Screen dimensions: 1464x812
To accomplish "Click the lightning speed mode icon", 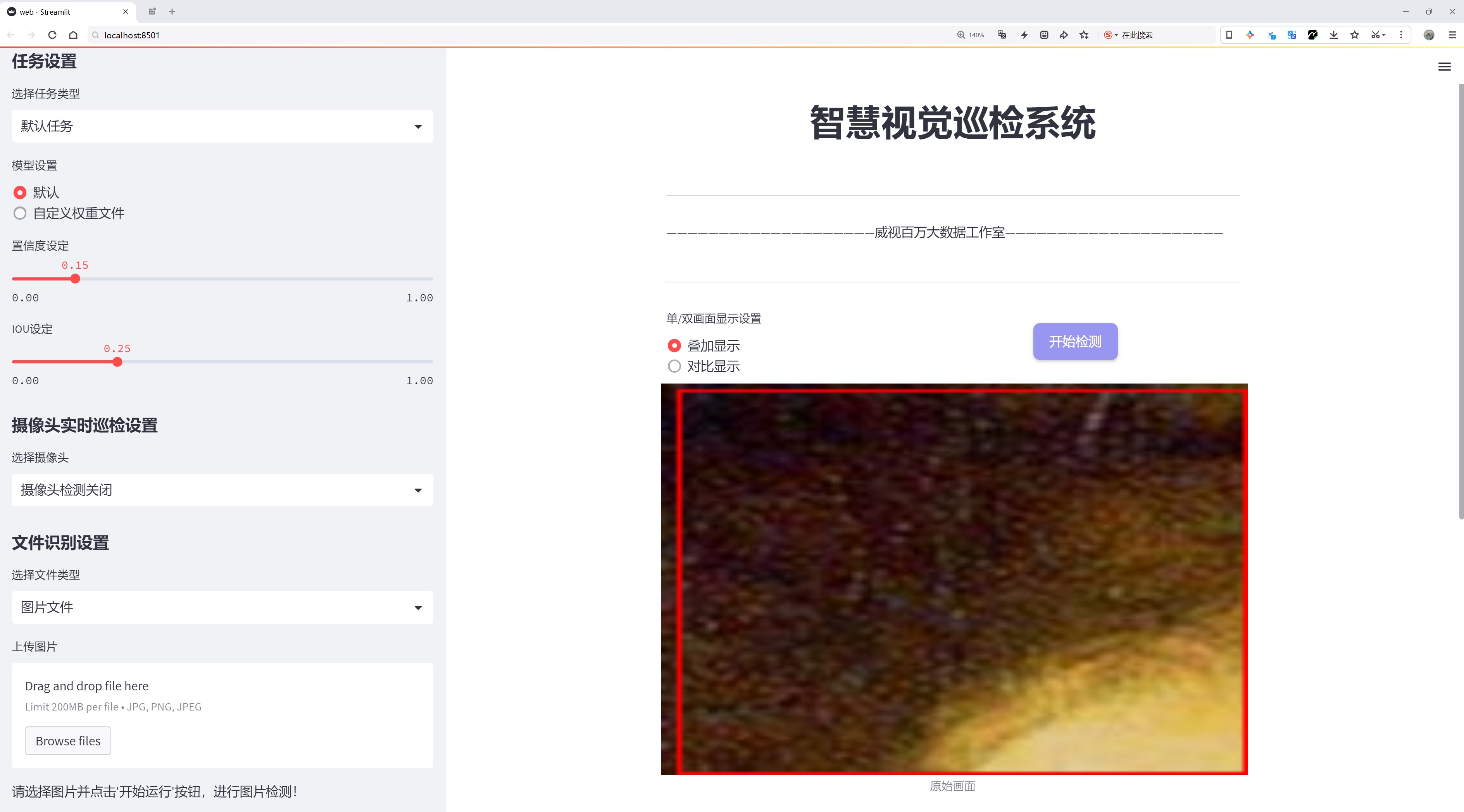I will [1024, 34].
